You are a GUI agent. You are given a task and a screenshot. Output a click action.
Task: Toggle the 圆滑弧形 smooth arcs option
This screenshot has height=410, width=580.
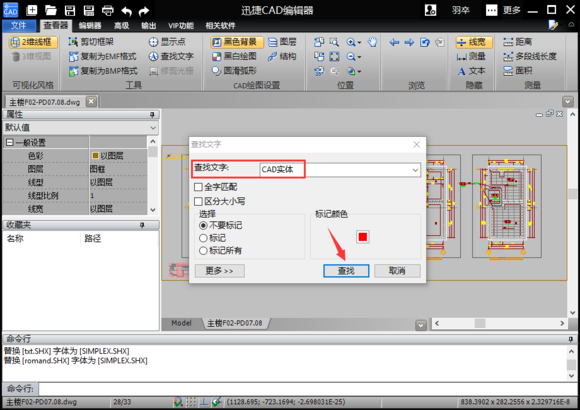point(234,70)
